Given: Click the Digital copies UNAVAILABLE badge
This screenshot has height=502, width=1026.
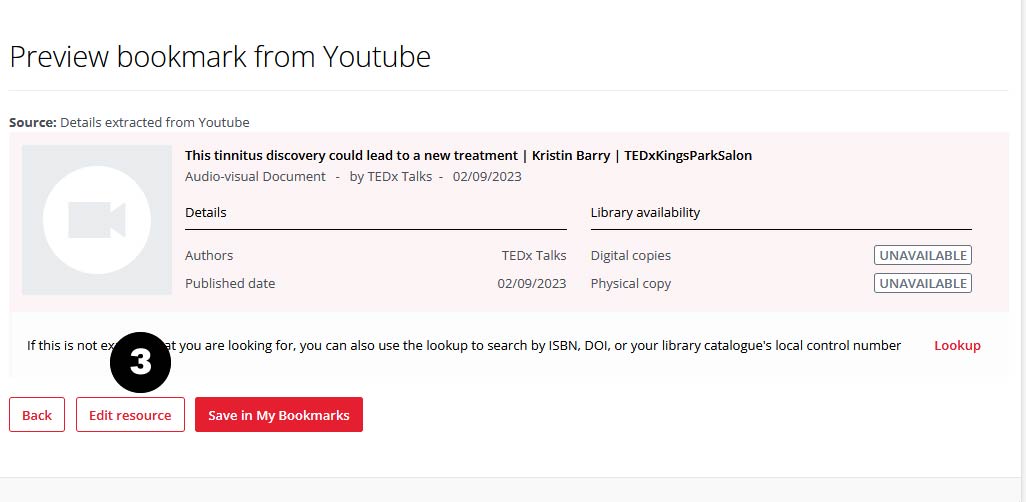Looking at the screenshot, I should click(922, 256).
